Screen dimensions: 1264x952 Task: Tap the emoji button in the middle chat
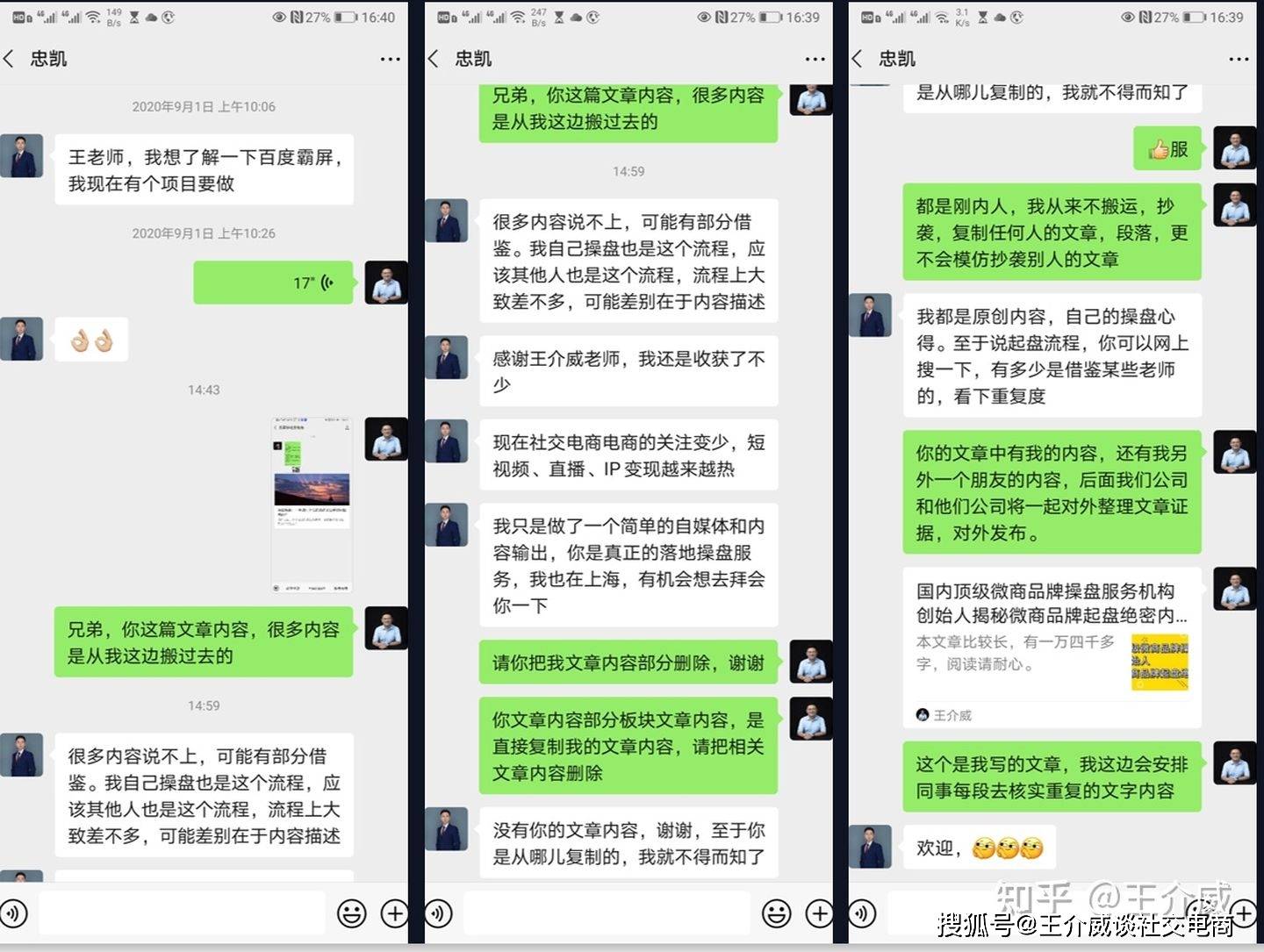[777, 913]
